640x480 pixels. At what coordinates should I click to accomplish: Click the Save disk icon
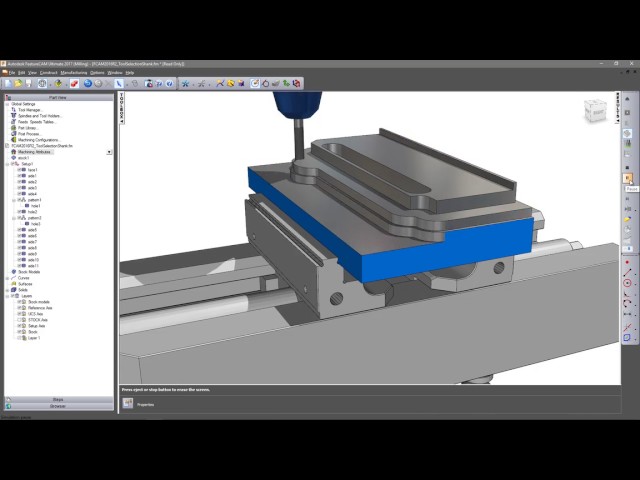click(x=28, y=83)
